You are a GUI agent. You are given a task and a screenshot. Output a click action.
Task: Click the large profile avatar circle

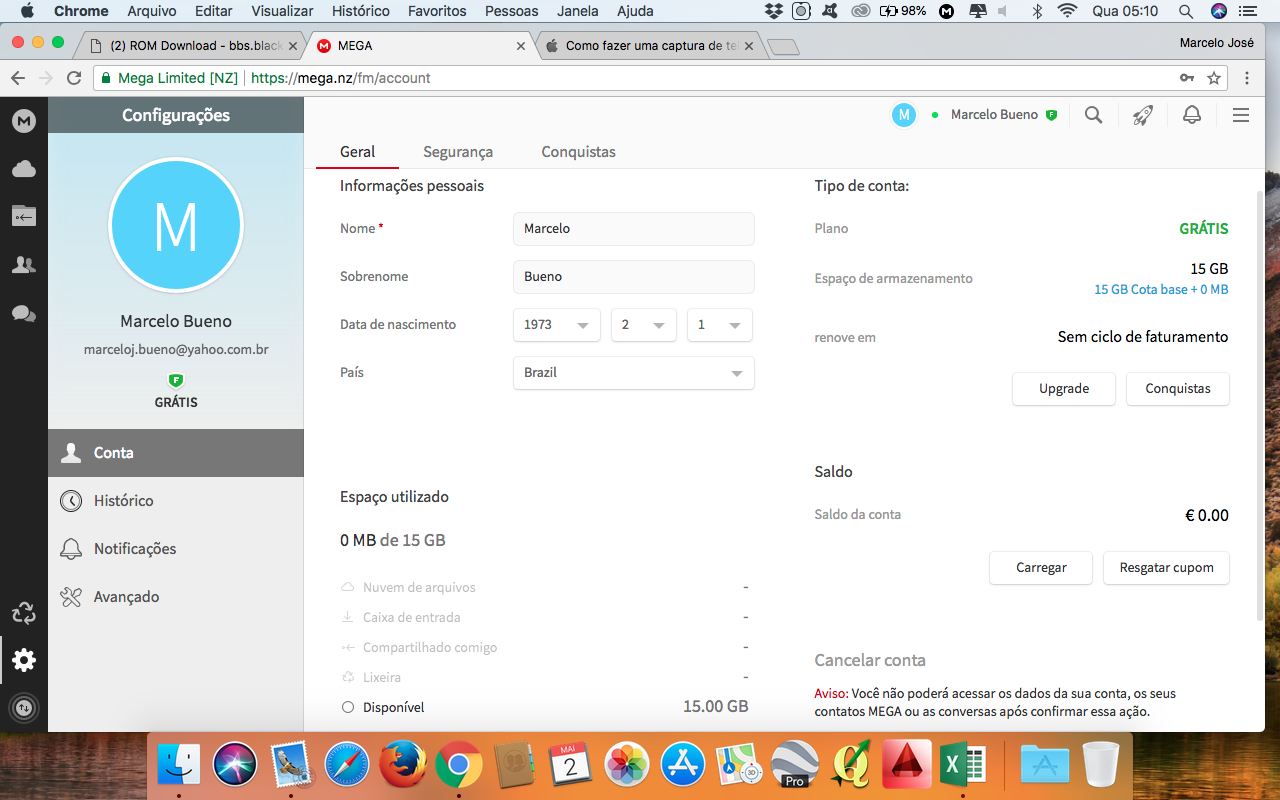point(176,224)
